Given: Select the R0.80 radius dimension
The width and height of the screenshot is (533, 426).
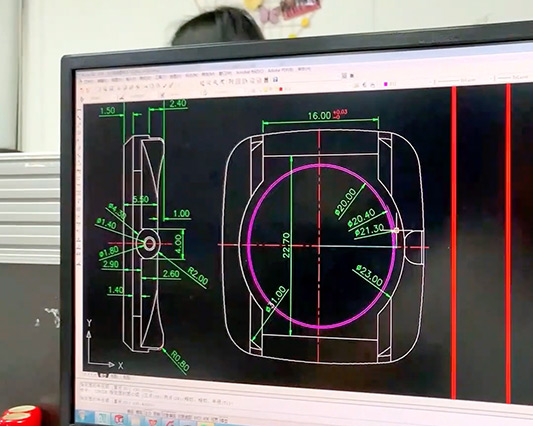Looking at the screenshot, I should (x=180, y=361).
